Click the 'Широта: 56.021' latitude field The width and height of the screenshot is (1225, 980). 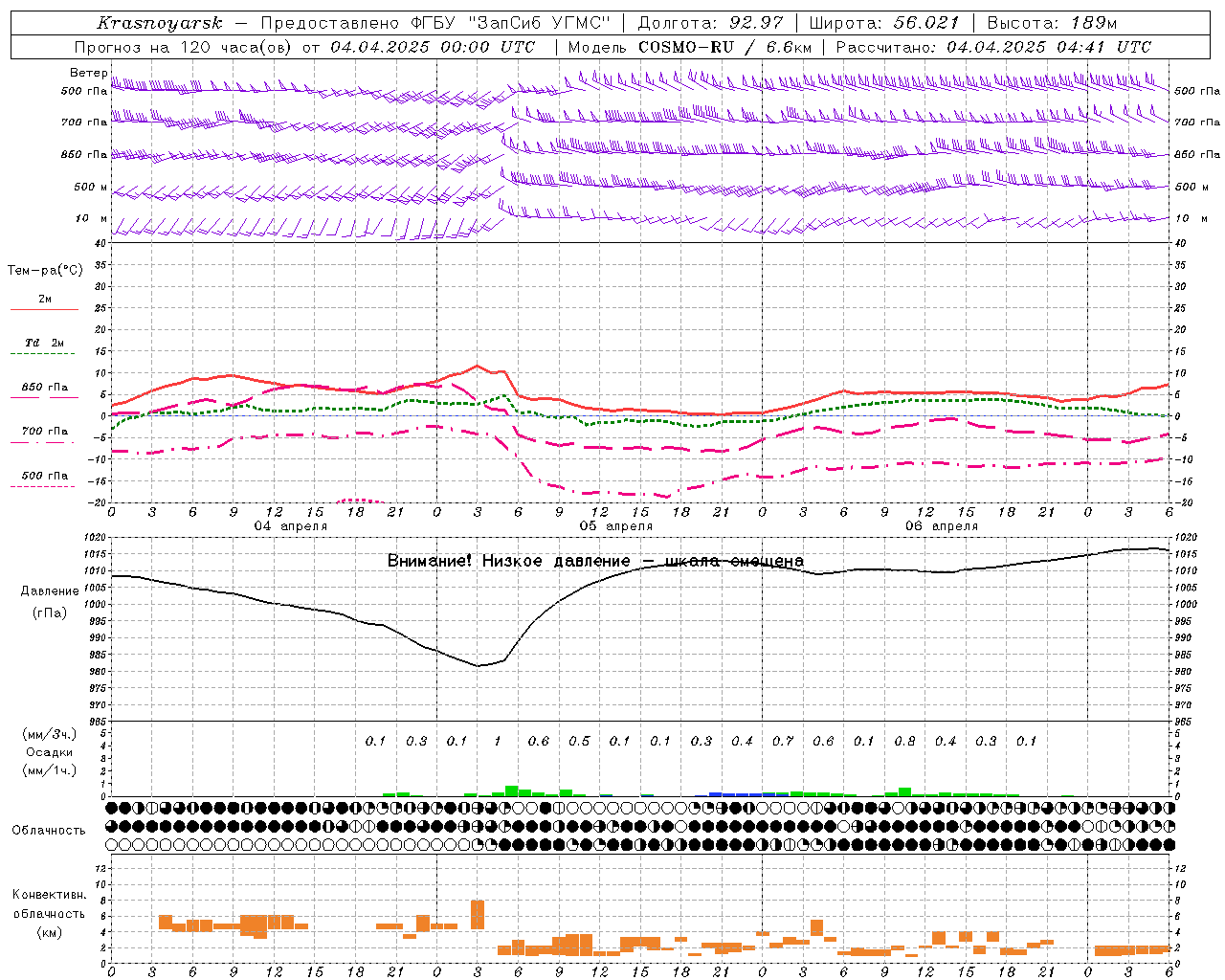point(884,23)
